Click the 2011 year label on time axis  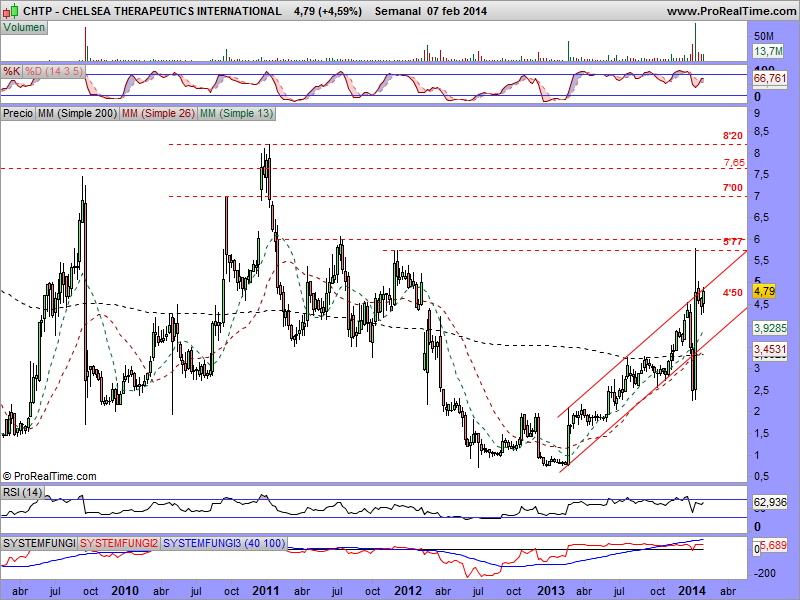[x=266, y=591]
